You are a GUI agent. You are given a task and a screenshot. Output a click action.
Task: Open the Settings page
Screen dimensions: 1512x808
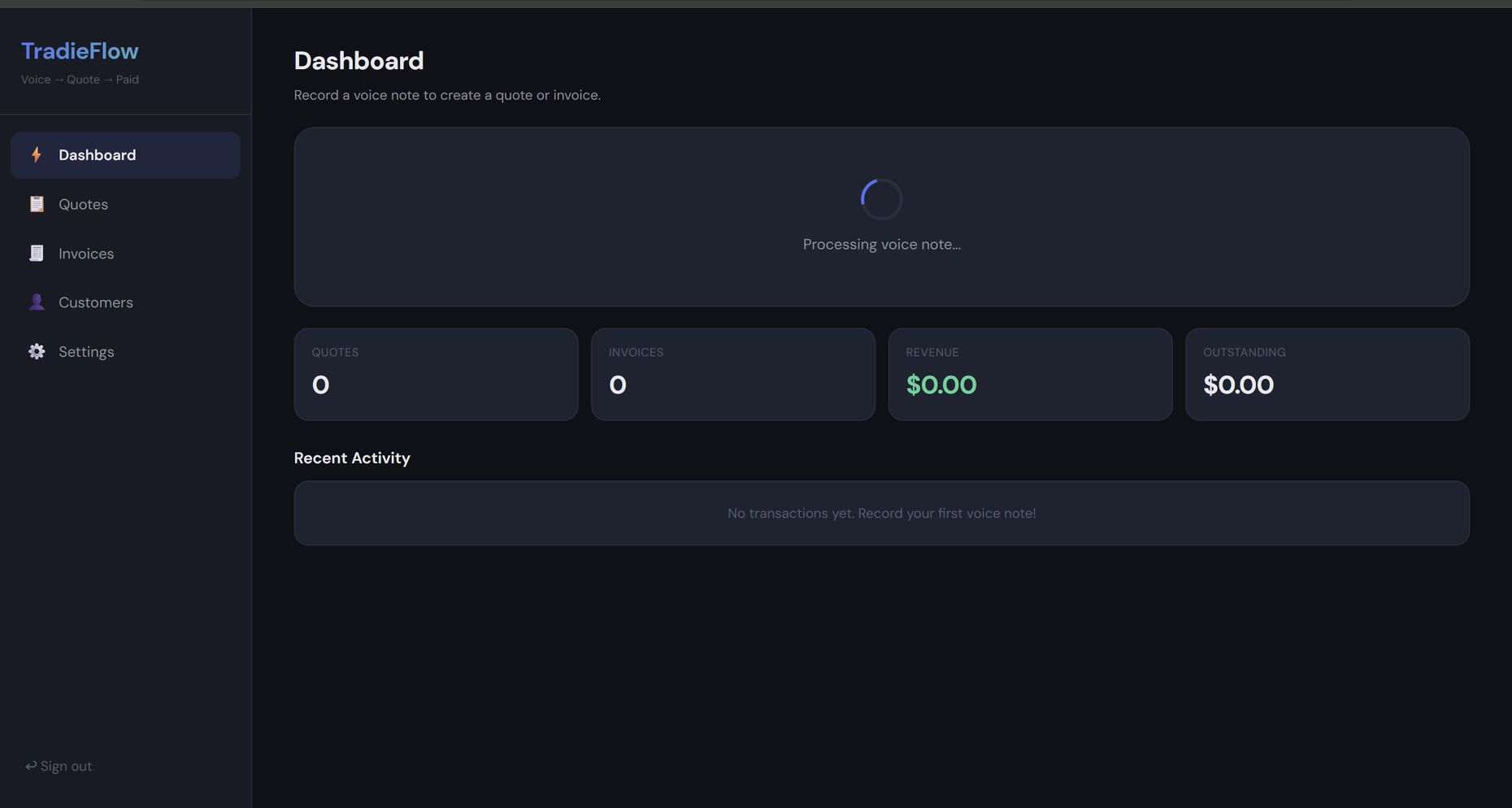pos(86,352)
